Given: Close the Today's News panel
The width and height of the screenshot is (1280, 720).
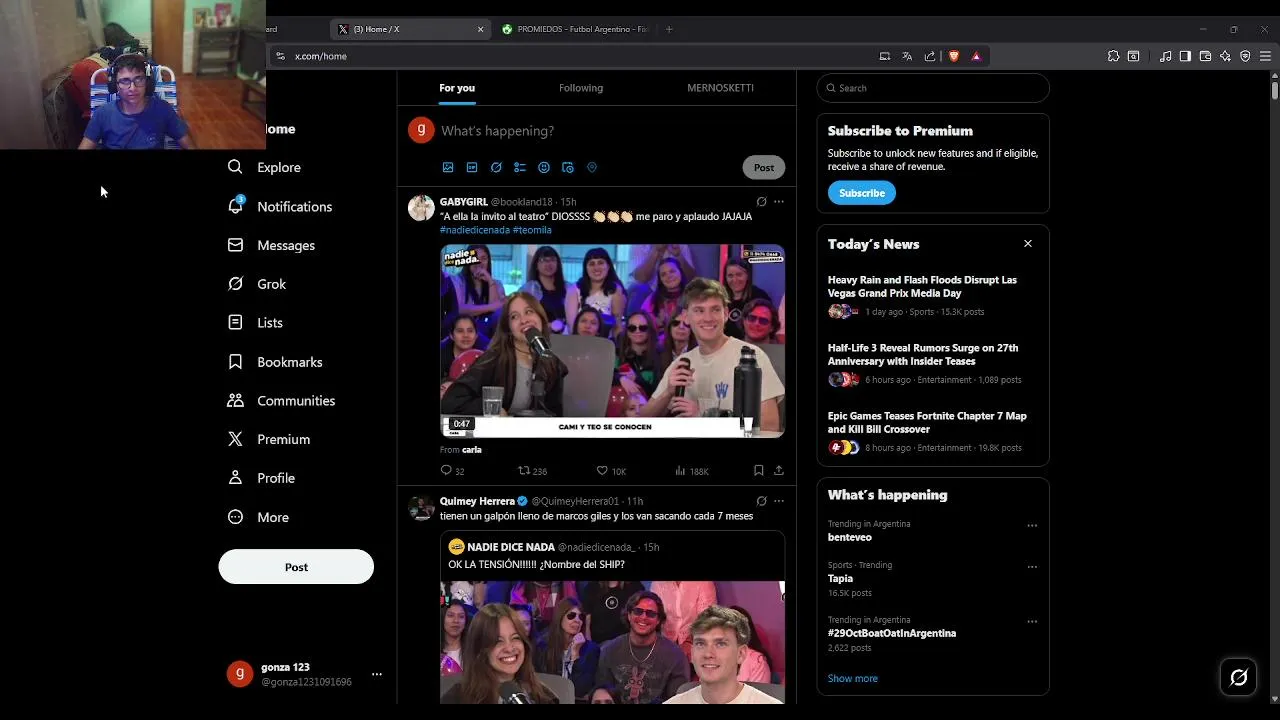Looking at the screenshot, I should point(1027,244).
